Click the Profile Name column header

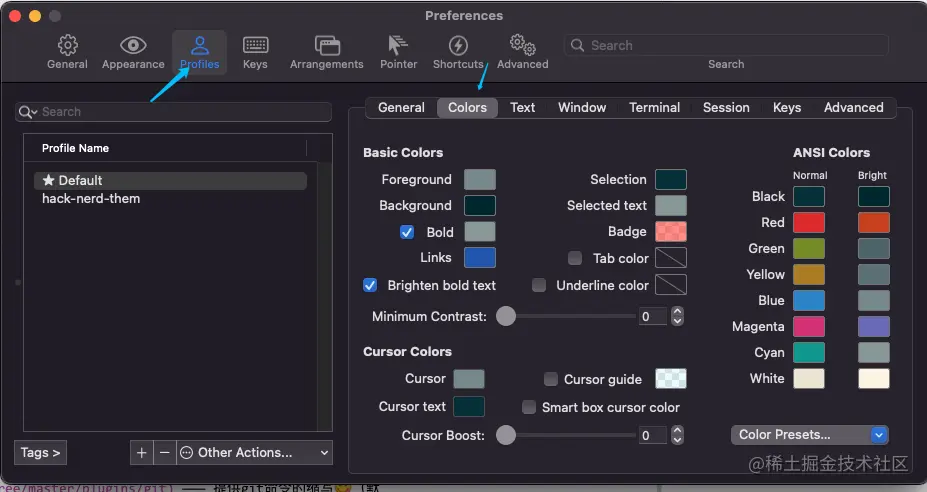pos(166,148)
